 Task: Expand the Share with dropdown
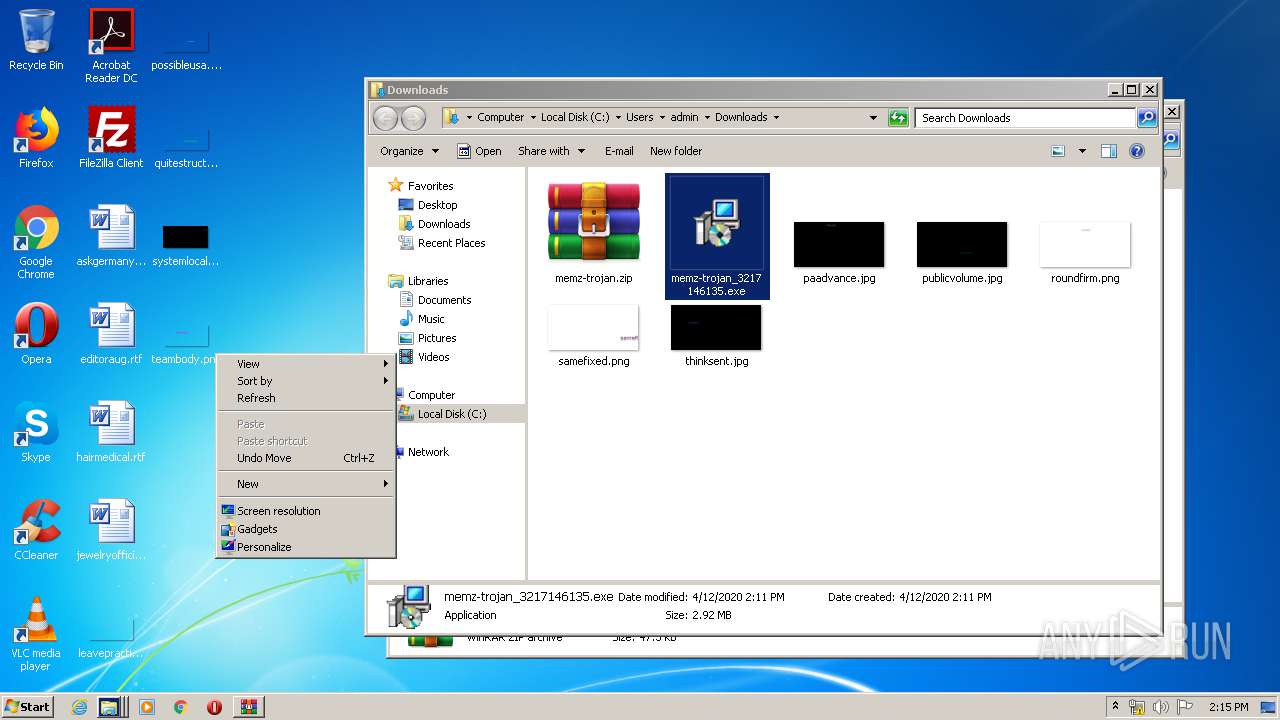click(x=551, y=151)
